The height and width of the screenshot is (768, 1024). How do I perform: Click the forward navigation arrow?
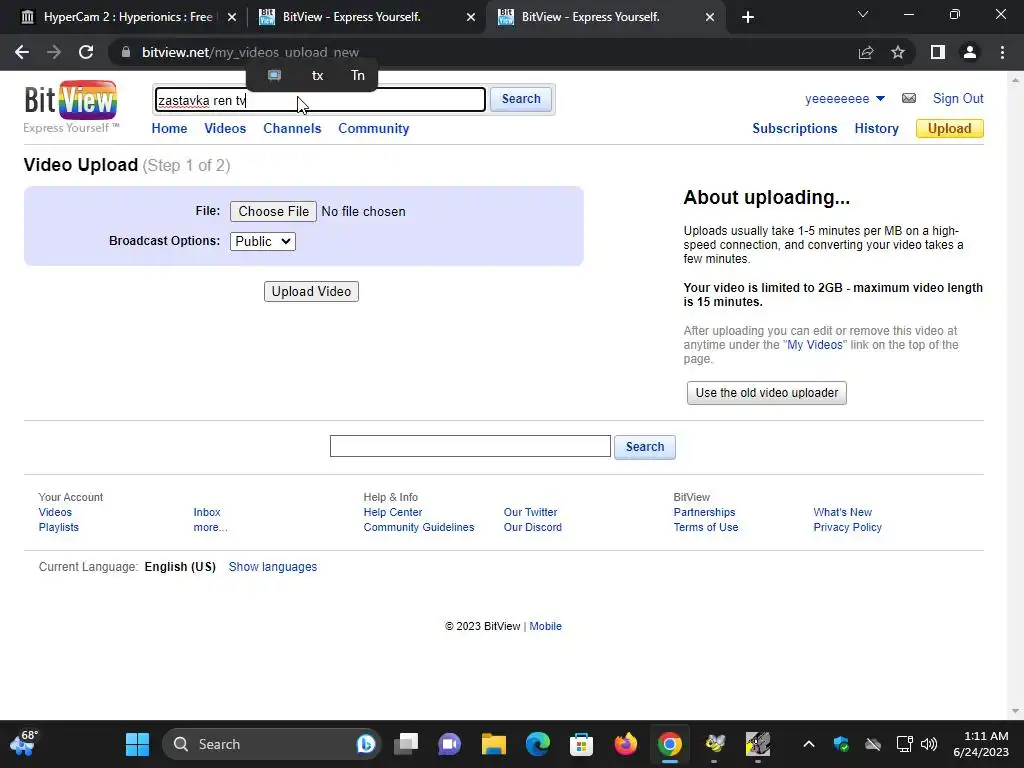pos(54,52)
